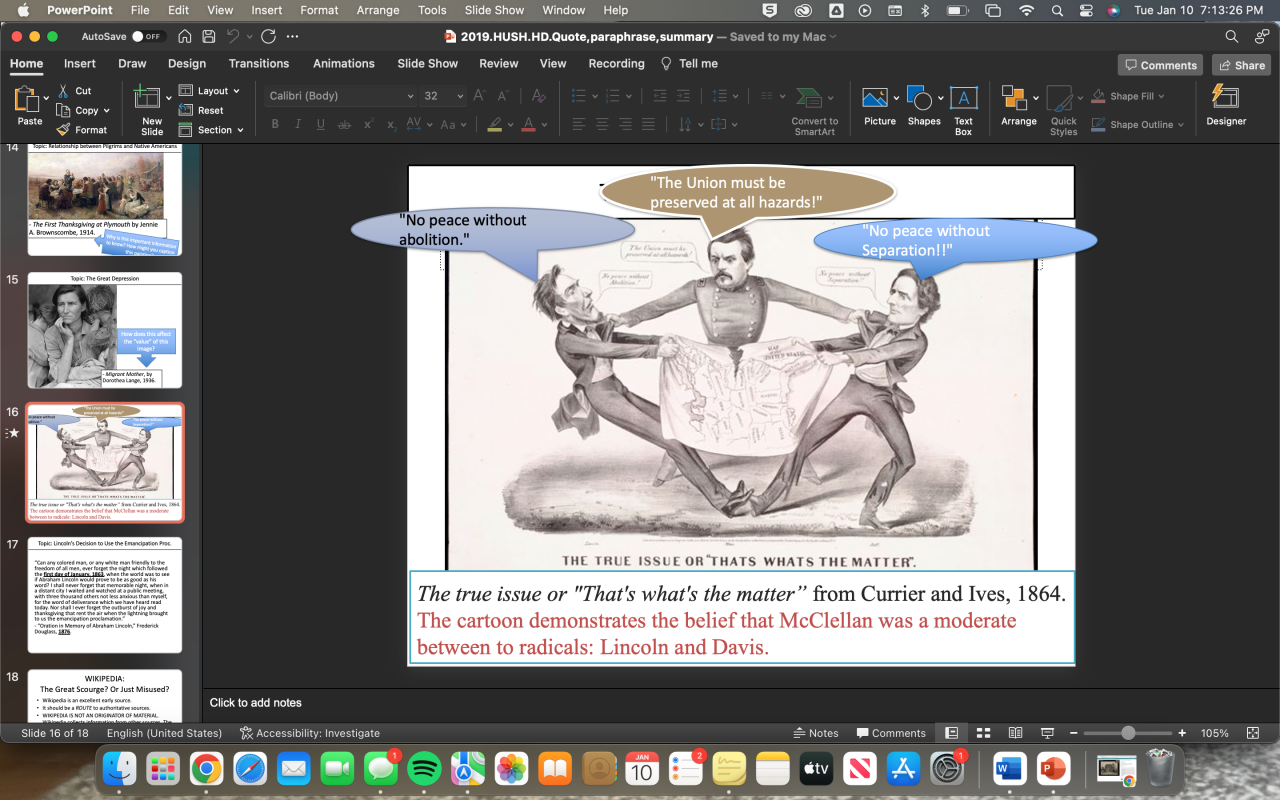Toggle Normal view button
Image resolution: width=1280 pixels, height=800 pixels.
[951, 733]
